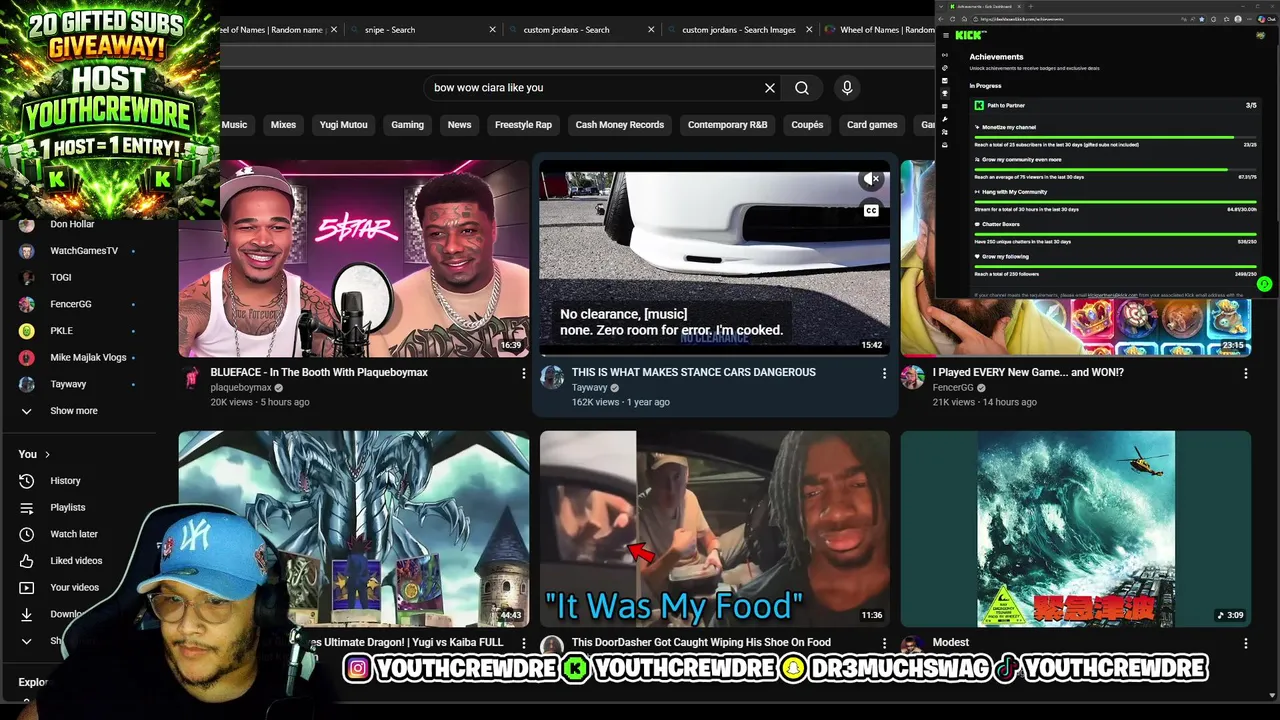
Task: Open more options menu in Kick browser toolbar
Action: coord(1249,19)
